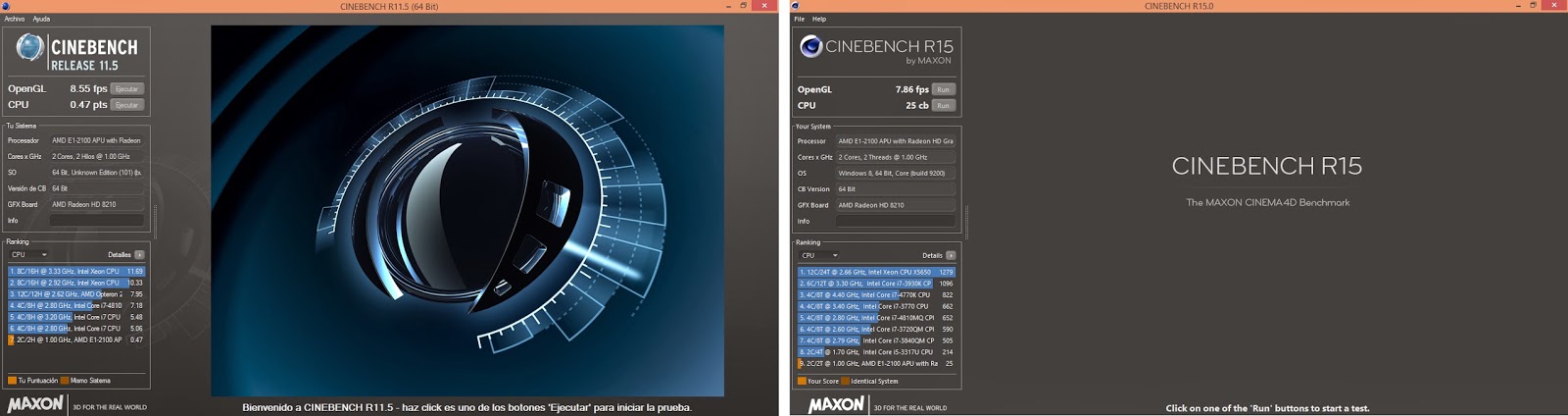Viewport: 1568px width, 416px height.
Task: Select ranking row '4C/8T @ 4.40 GHz i7-4770K'
Action: point(876,294)
